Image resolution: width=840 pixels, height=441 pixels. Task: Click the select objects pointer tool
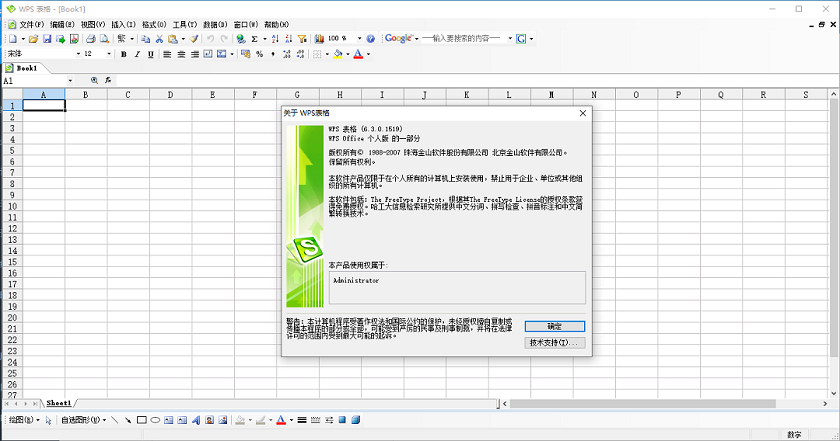point(48,420)
